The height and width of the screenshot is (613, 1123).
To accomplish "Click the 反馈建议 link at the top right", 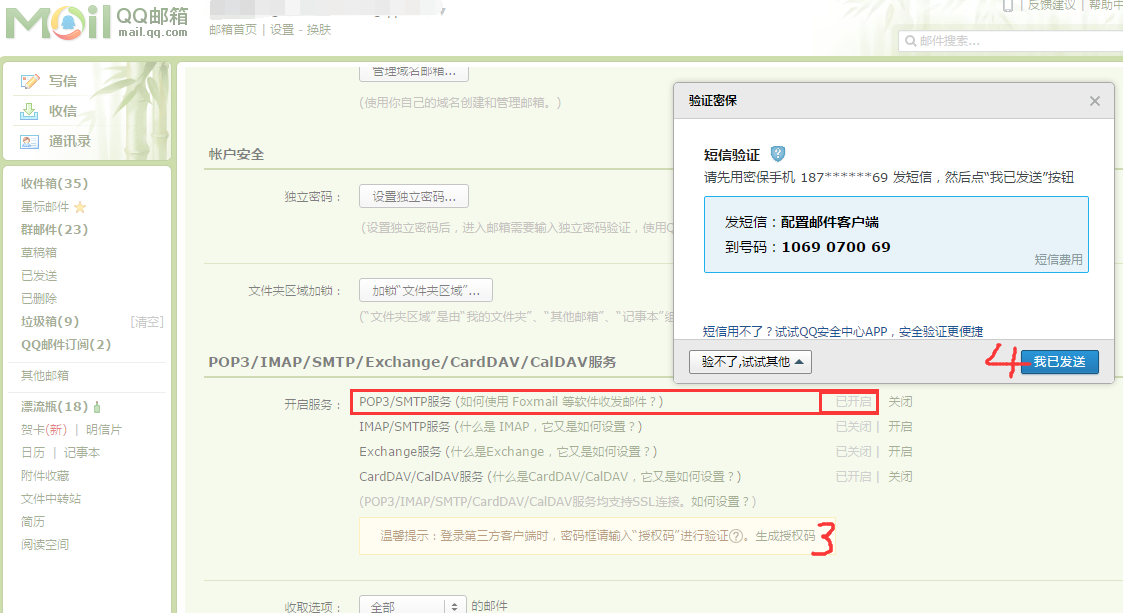I will pyautogui.click(x=1051, y=5).
